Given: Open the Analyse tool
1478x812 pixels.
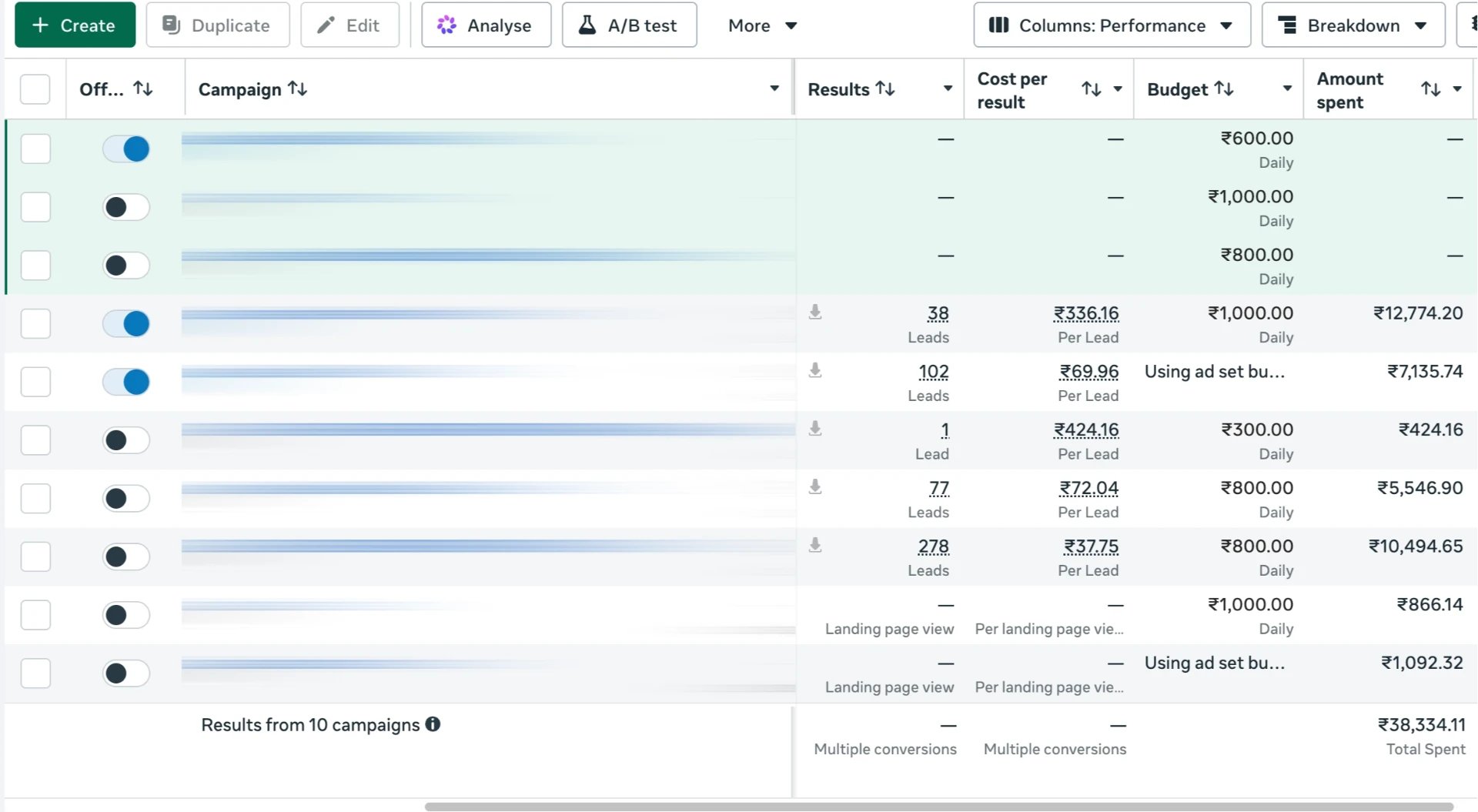Looking at the screenshot, I should 486,25.
